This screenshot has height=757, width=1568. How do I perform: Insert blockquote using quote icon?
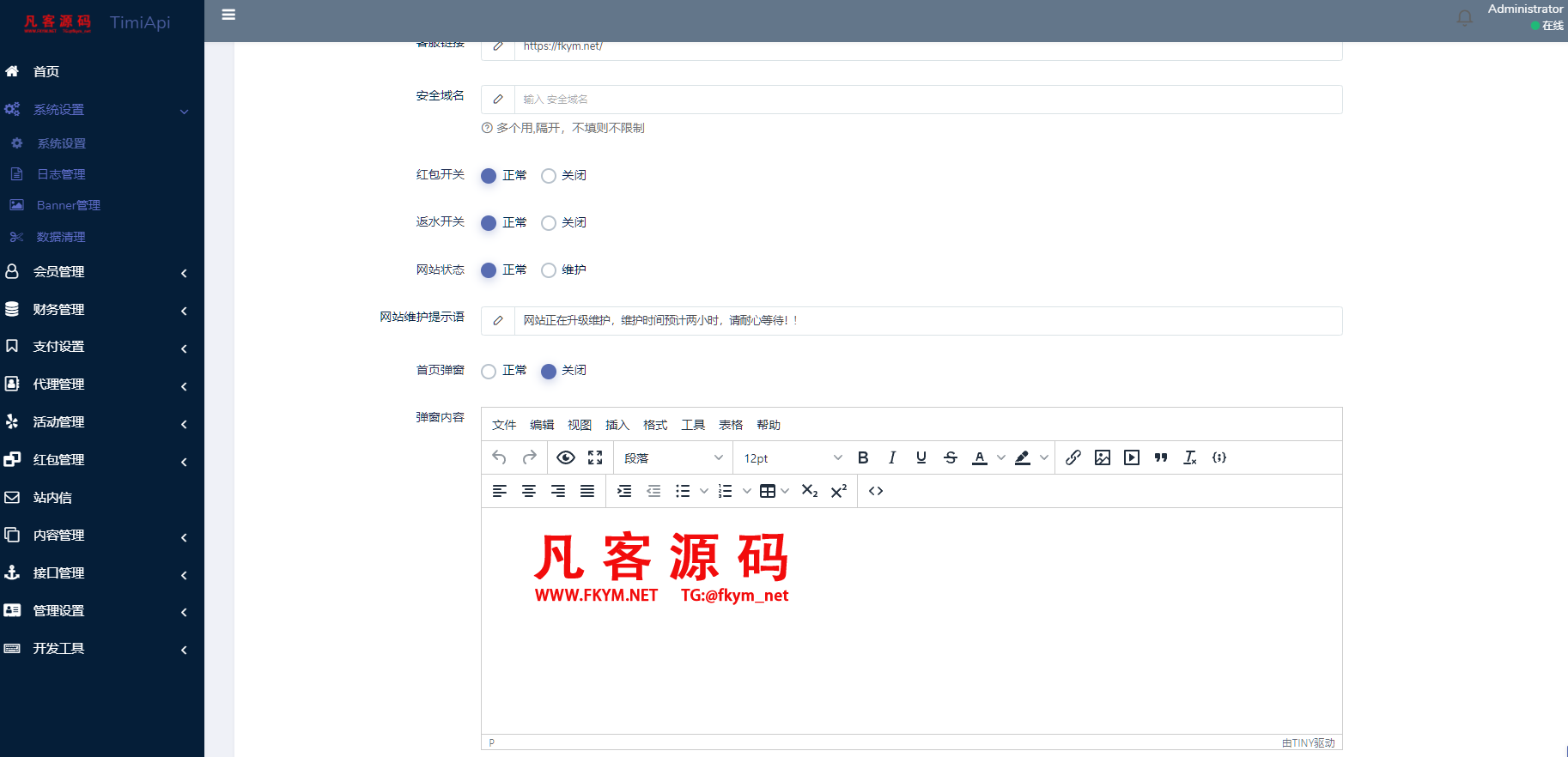1161,458
